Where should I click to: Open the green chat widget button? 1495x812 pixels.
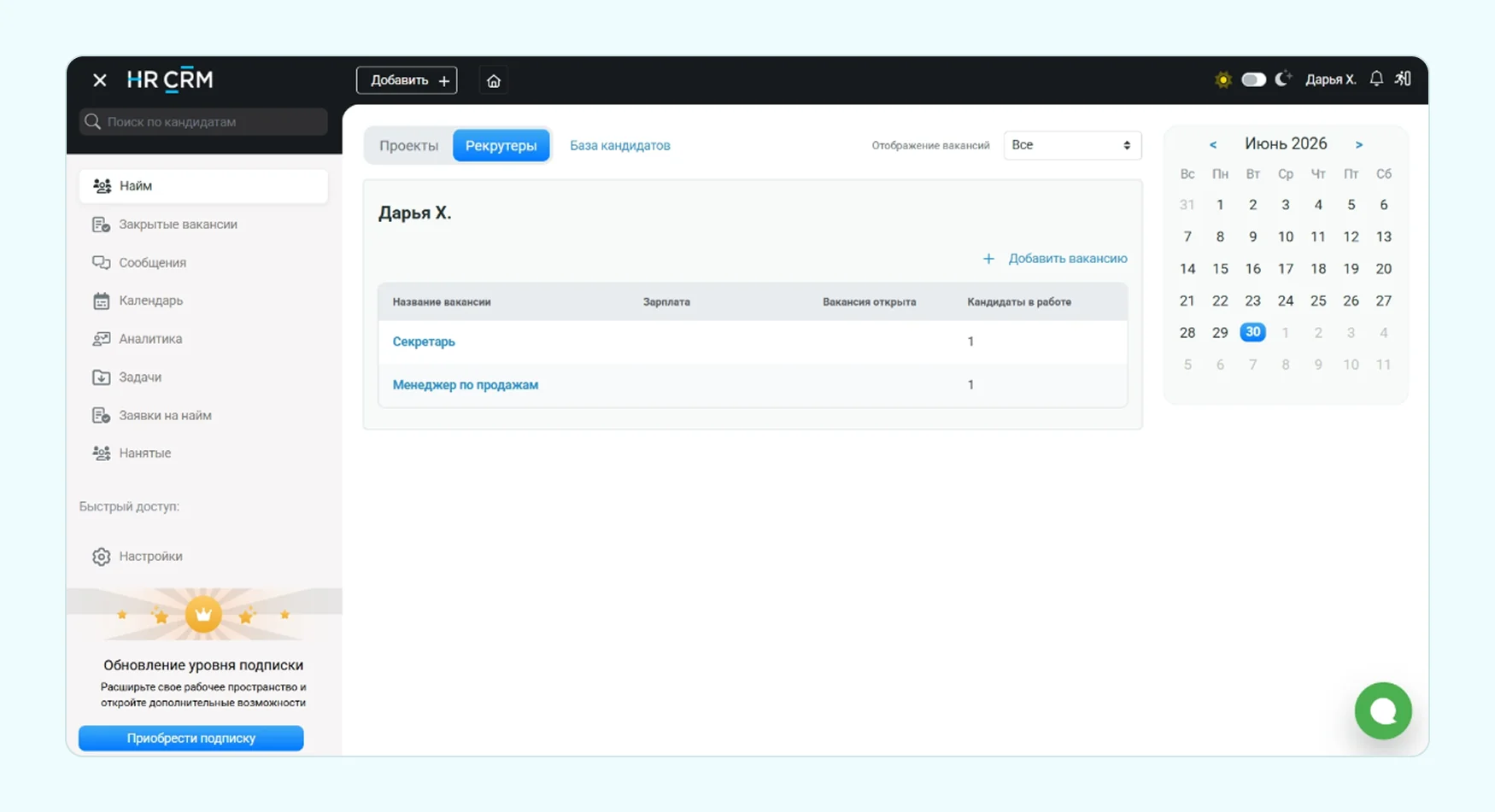tap(1383, 710)
